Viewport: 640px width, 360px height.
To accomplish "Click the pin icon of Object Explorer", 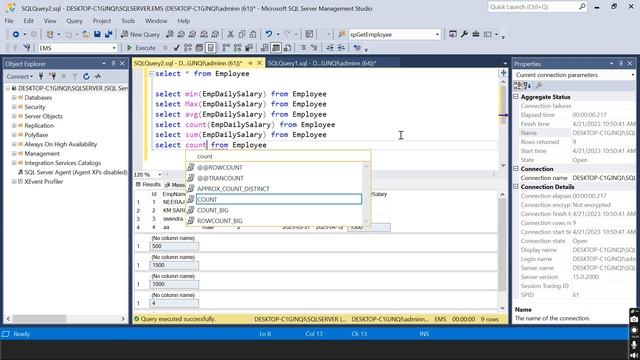I will 113,64.
